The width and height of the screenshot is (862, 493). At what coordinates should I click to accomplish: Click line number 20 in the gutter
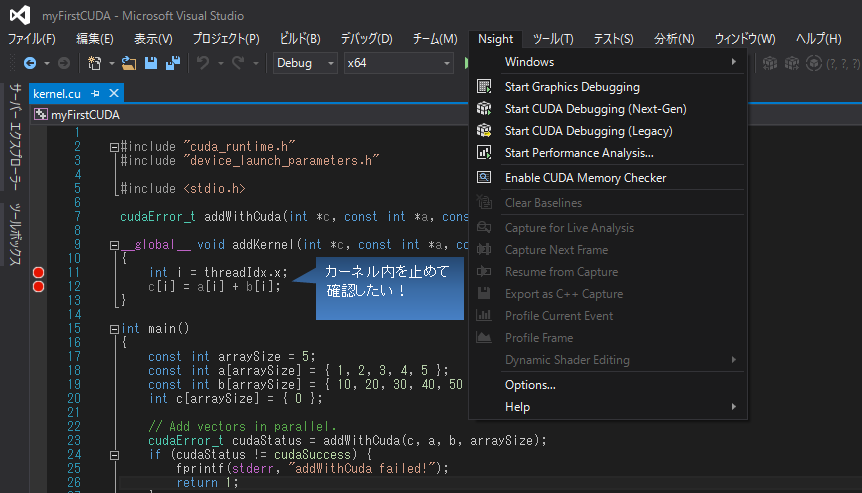[x=74, y=398]
